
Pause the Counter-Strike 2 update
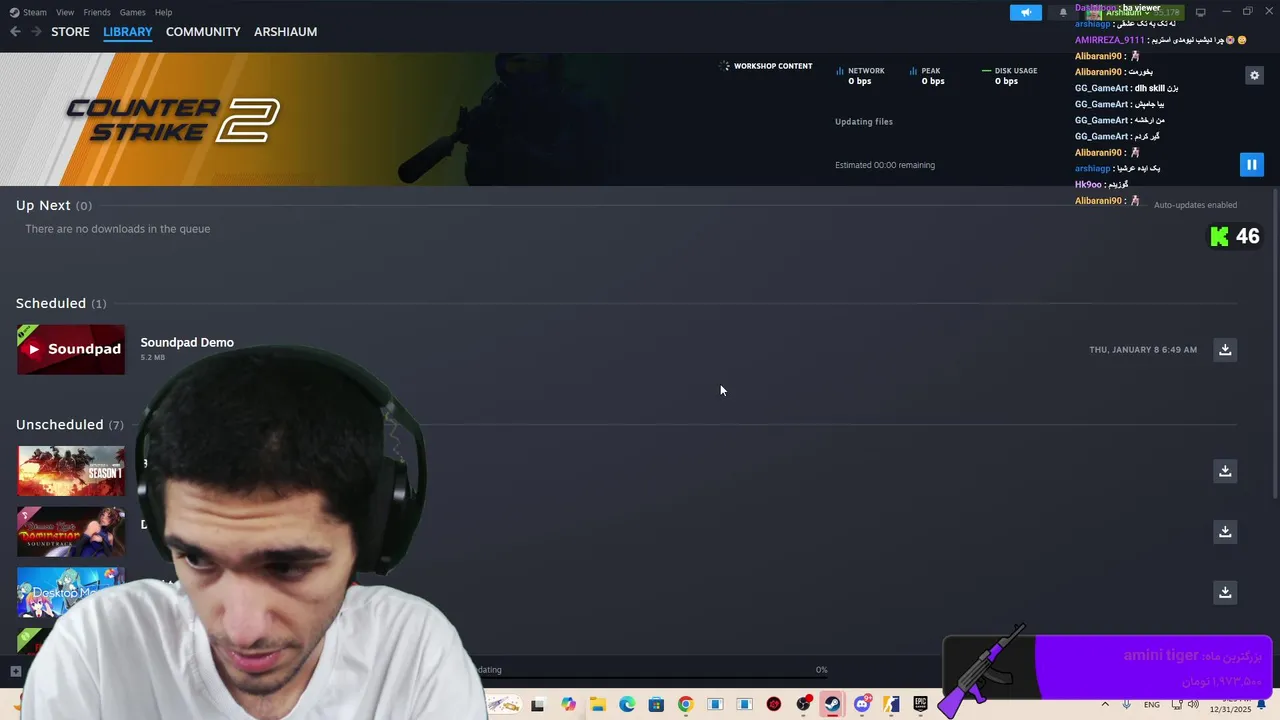1251,165
